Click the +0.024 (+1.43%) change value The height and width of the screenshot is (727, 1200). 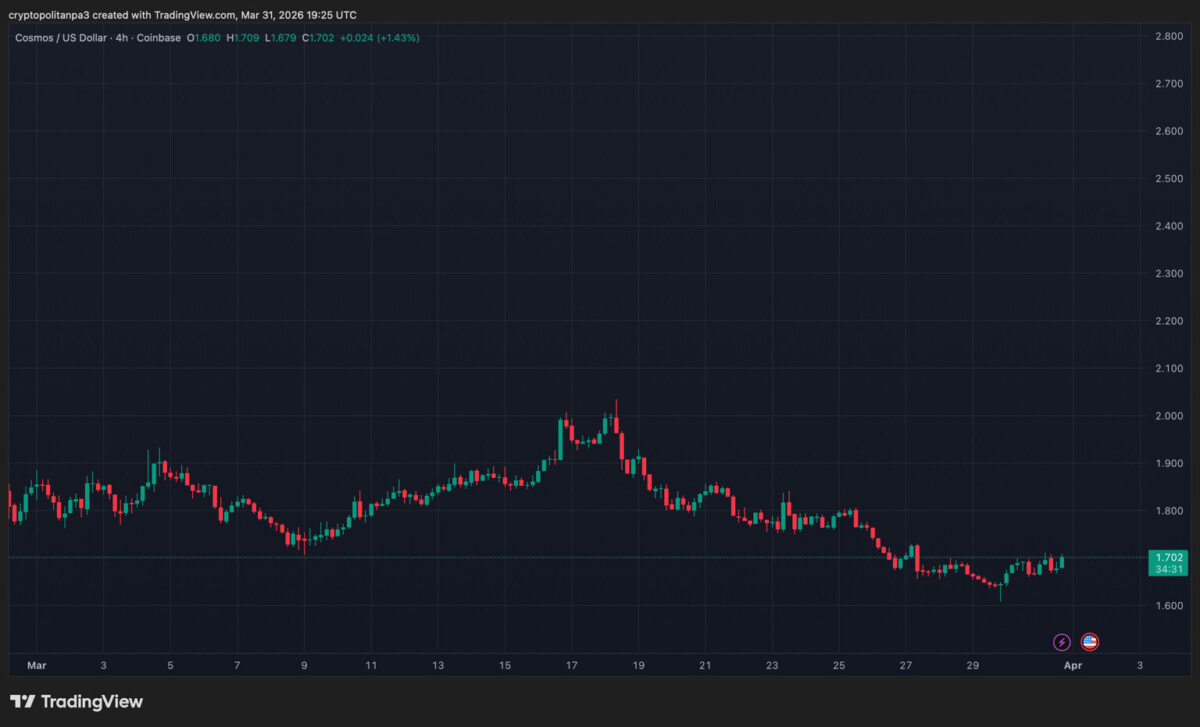[x=379, y=38]
